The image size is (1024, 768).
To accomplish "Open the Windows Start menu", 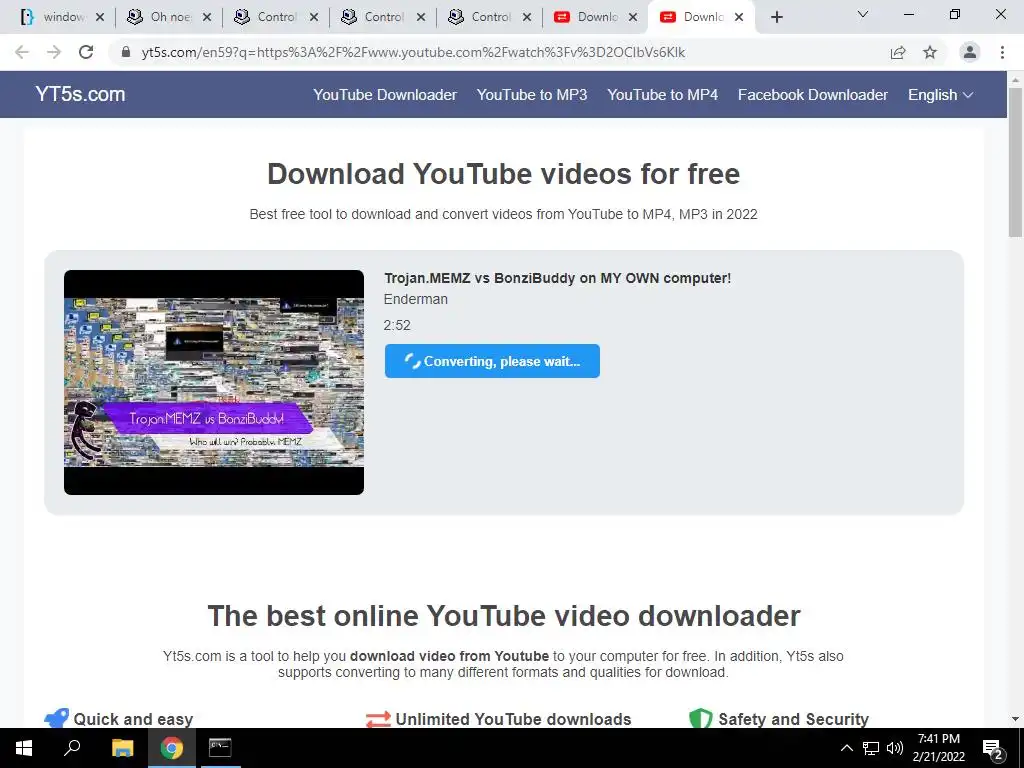I will coord(24,748).
